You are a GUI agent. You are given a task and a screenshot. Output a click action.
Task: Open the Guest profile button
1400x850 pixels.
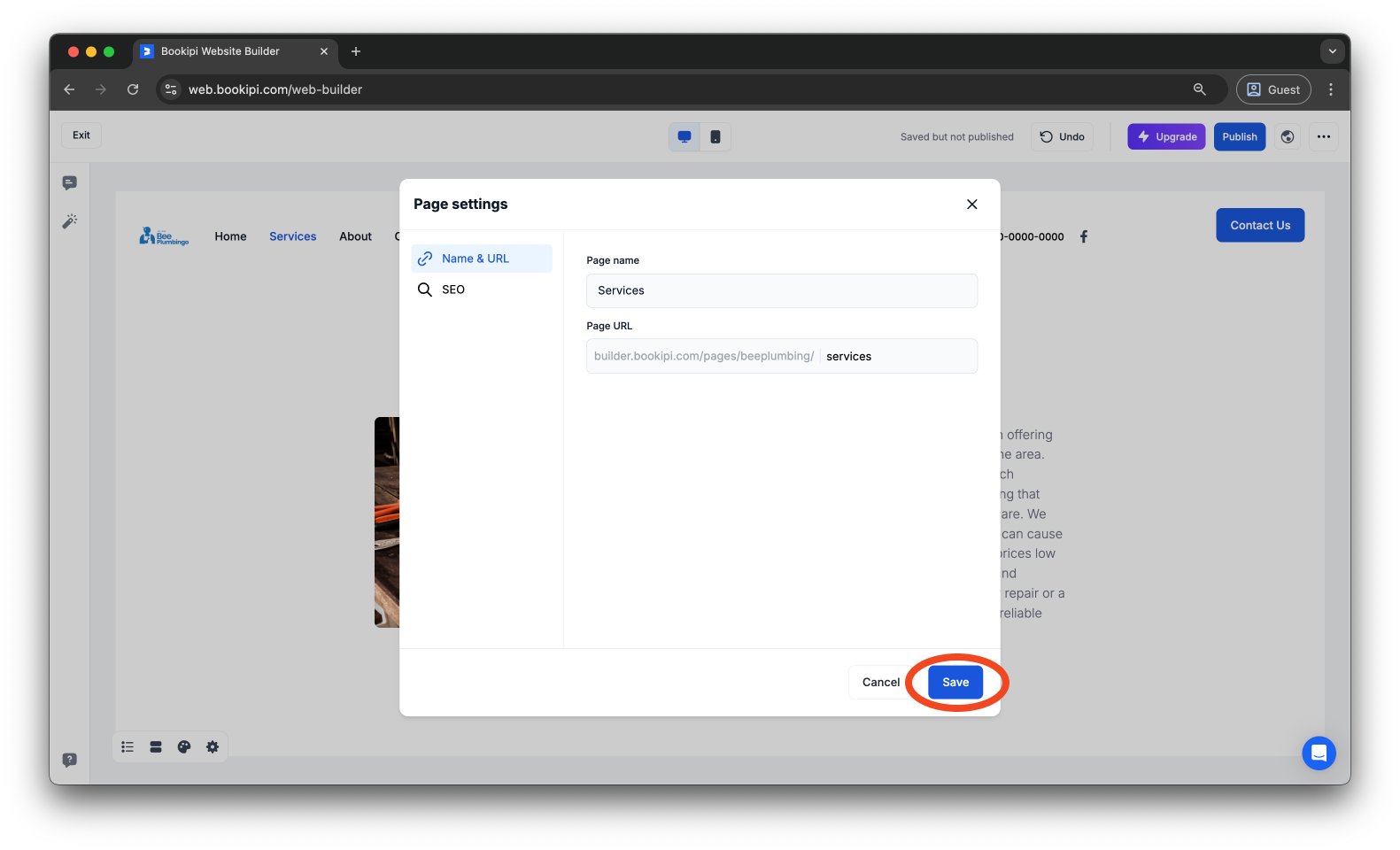coord(1273,89)
